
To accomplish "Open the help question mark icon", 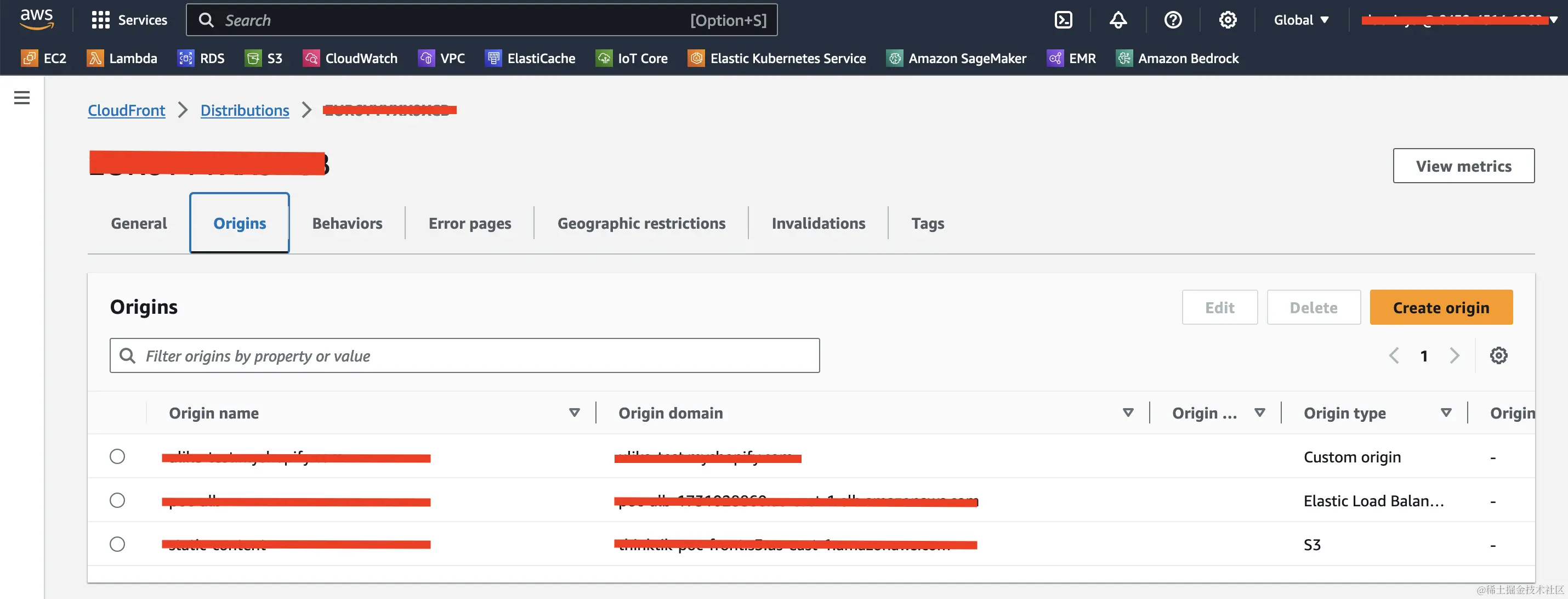I will (x=1172, y=20).
